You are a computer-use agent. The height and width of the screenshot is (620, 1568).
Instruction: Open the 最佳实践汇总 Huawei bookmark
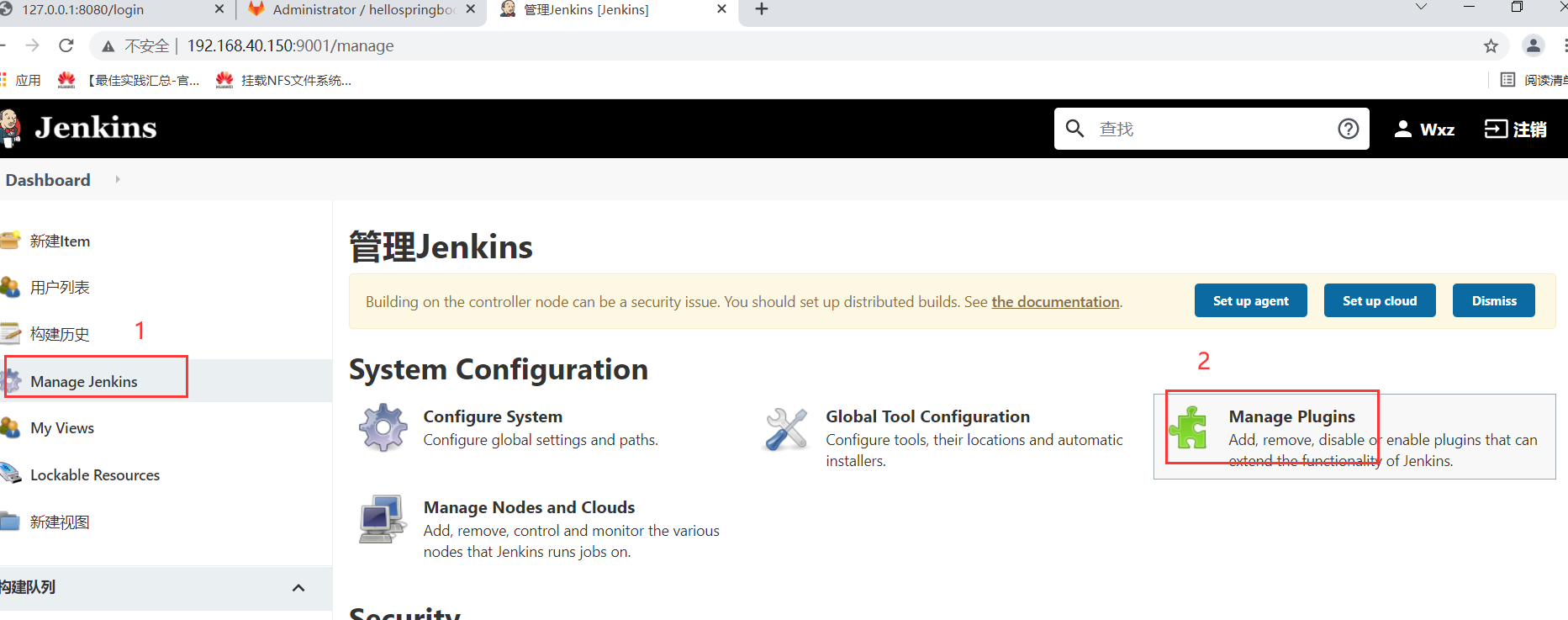[x=129, y=80]
